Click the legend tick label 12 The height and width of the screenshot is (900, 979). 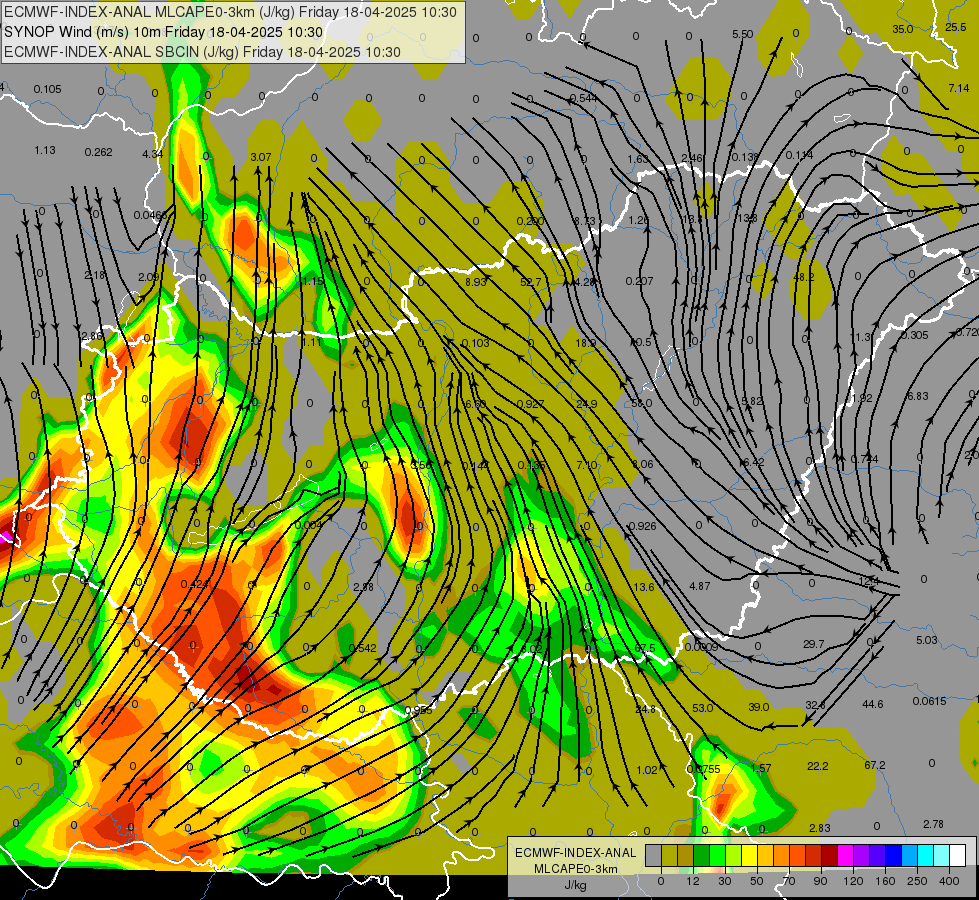(x=693, y=881)
